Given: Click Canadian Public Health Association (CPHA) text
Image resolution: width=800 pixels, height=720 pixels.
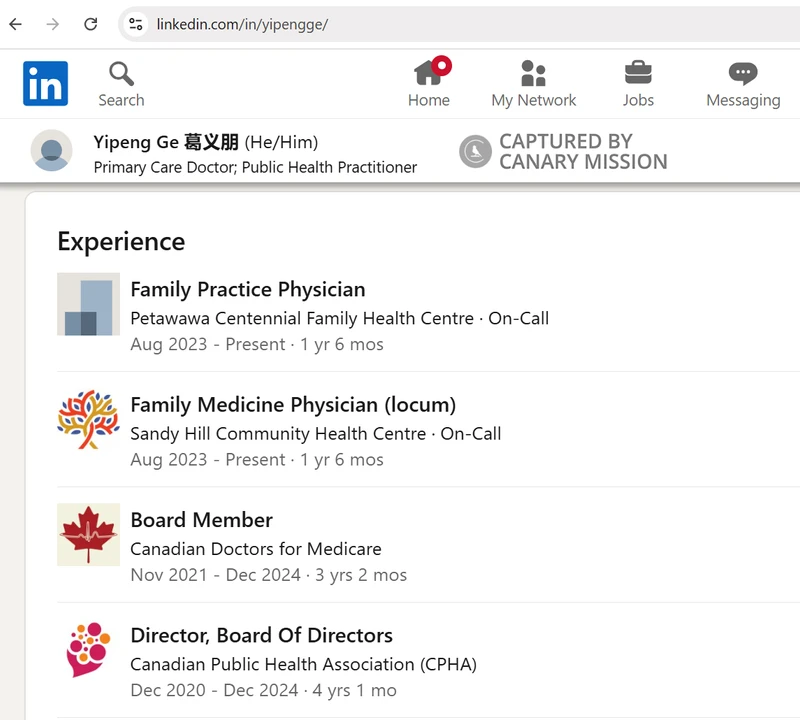Looking at the screenshot, I should click(x=304, y=664).
